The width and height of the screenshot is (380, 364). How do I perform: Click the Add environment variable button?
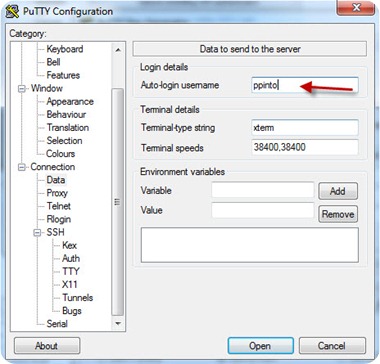pyautogui.click(x=338, y=191)
